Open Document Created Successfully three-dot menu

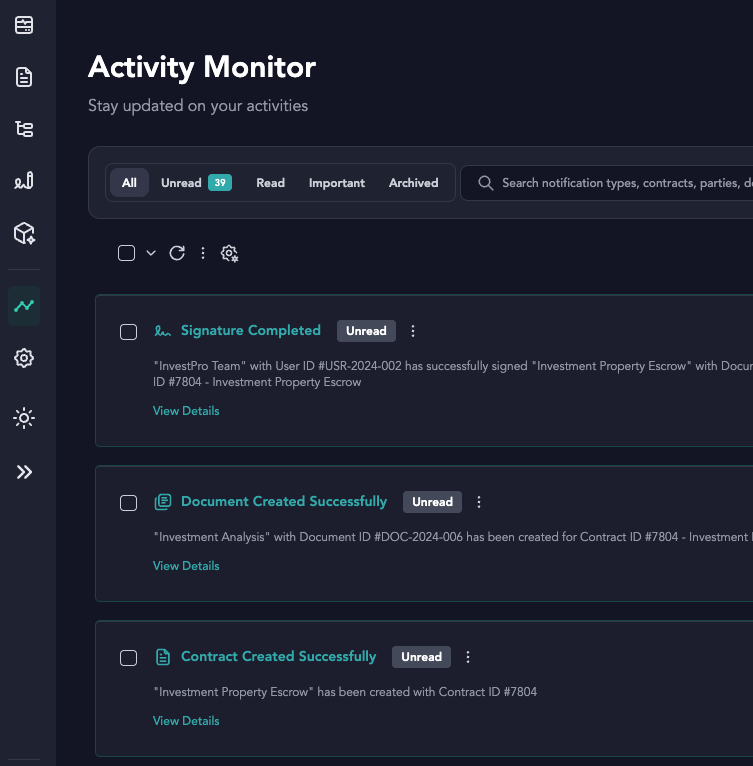[x=479, y=502]
